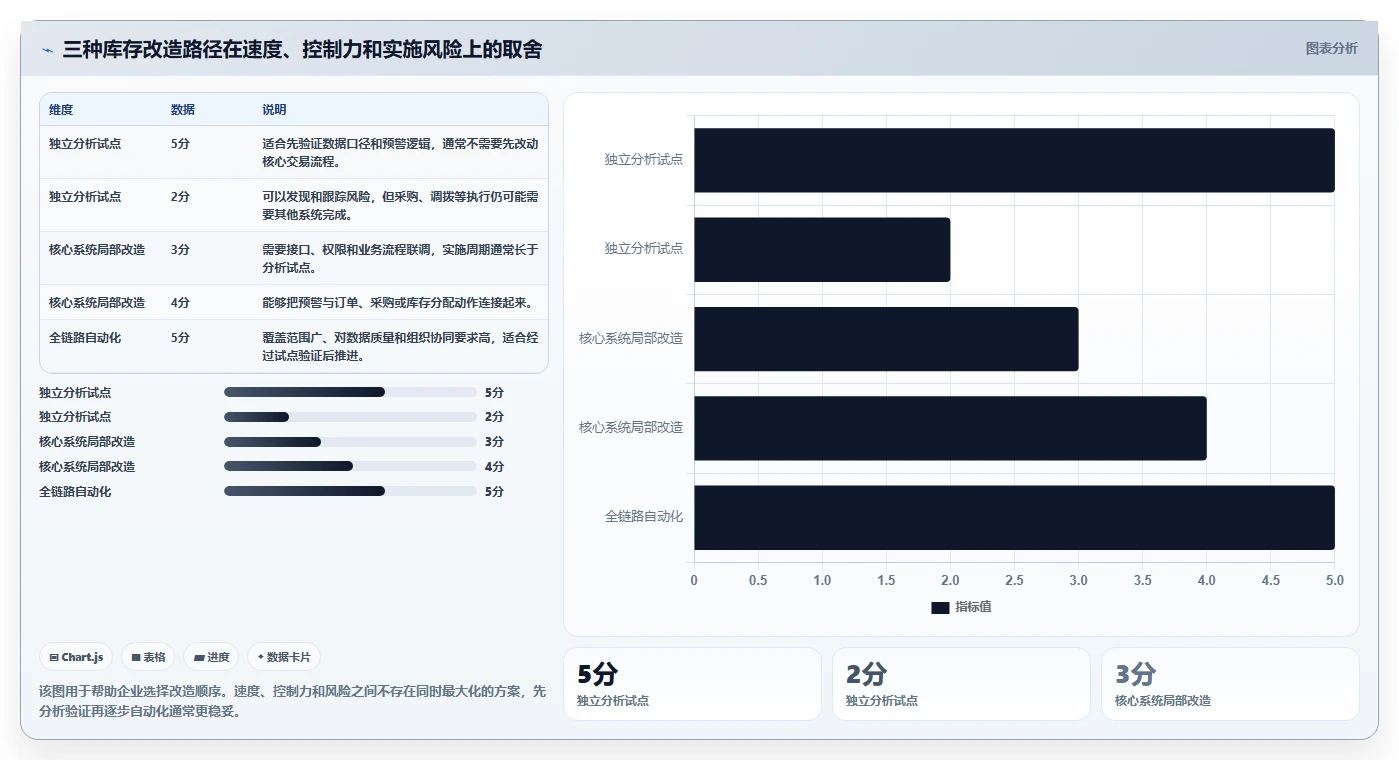Click the title 三种库存改造路径 heading

point(302,49)
